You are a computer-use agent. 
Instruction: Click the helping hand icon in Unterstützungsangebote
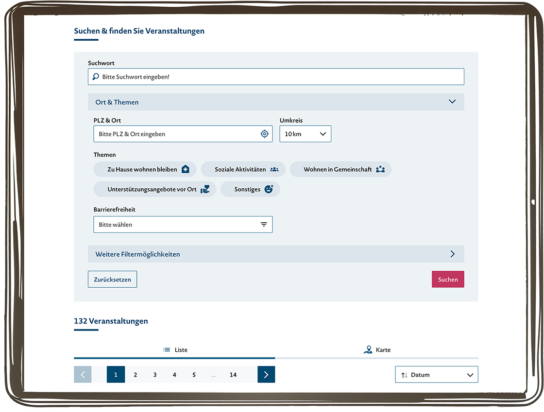point(205,189)
